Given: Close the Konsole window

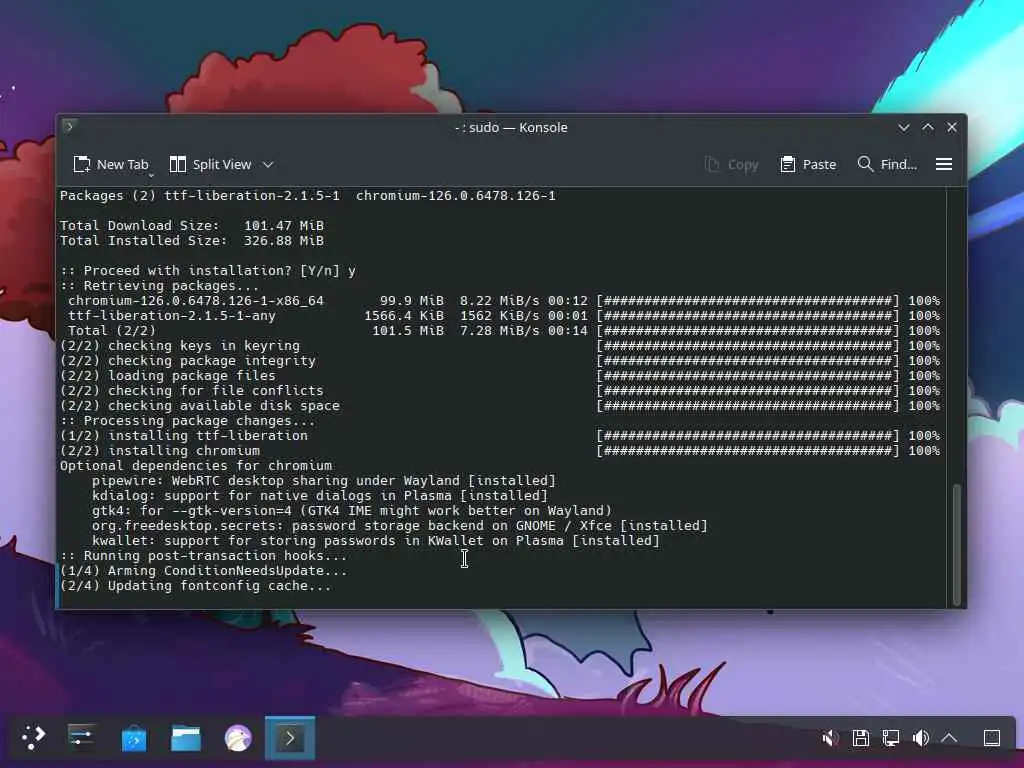Looking at the screenshot, I should tap(952, 127).
